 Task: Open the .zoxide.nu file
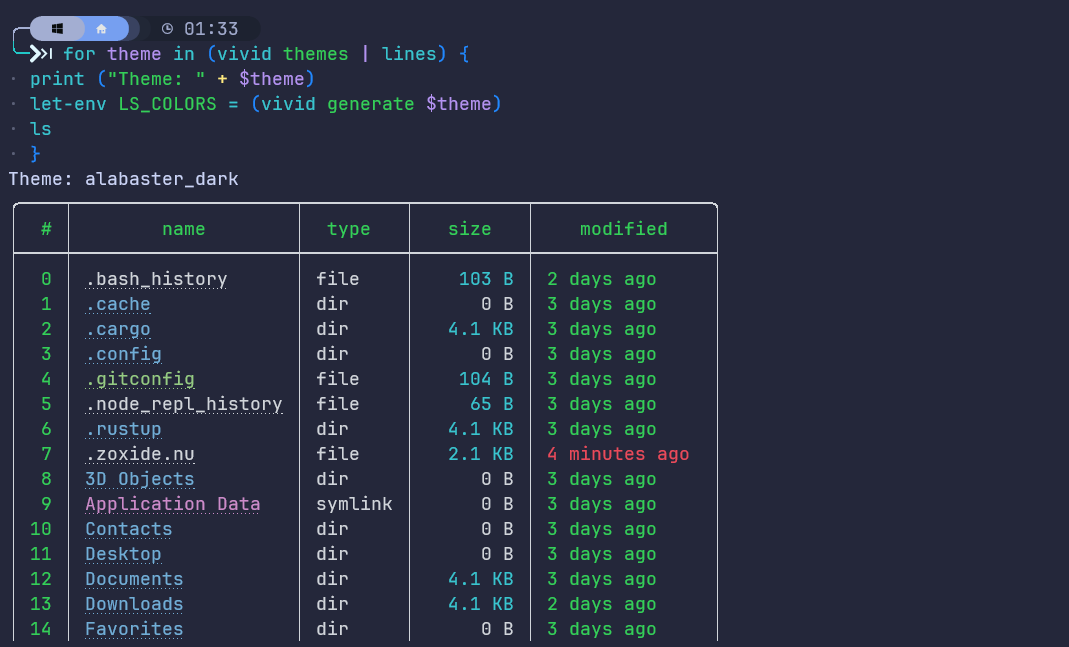pos(140,454)
